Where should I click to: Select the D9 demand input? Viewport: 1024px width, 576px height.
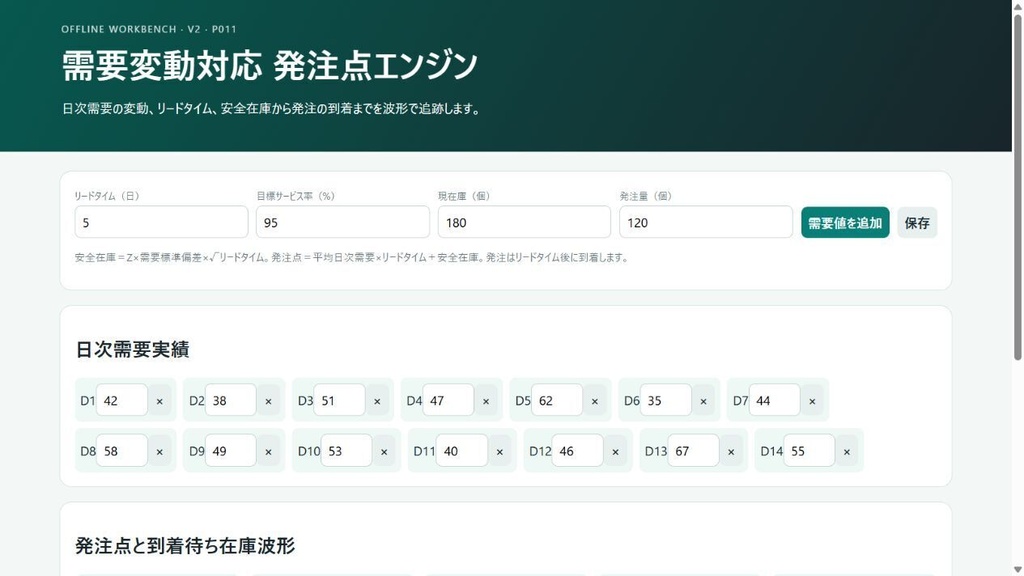(x=231, y=451)
